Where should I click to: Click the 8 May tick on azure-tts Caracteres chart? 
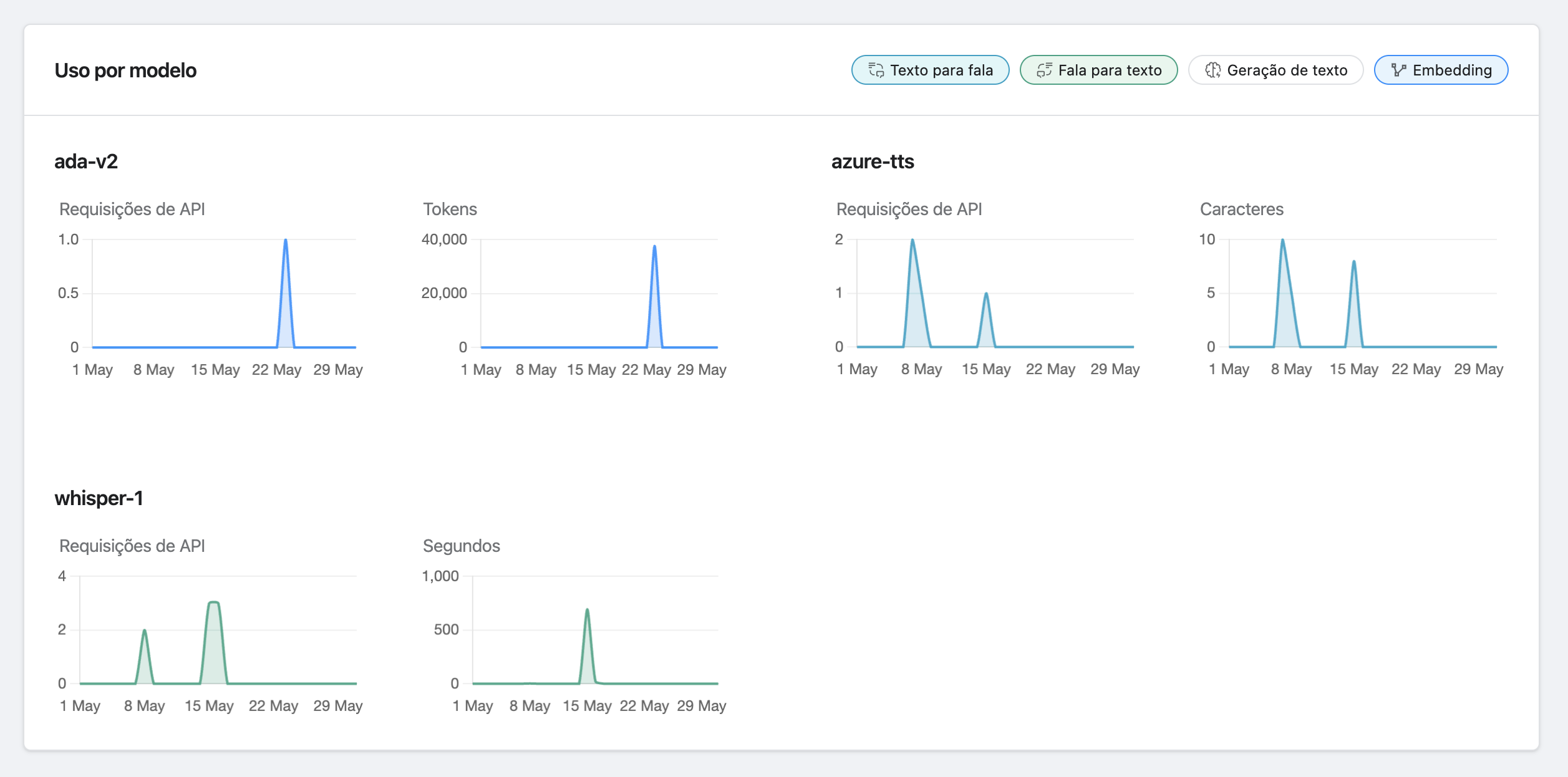(1292, 369)
